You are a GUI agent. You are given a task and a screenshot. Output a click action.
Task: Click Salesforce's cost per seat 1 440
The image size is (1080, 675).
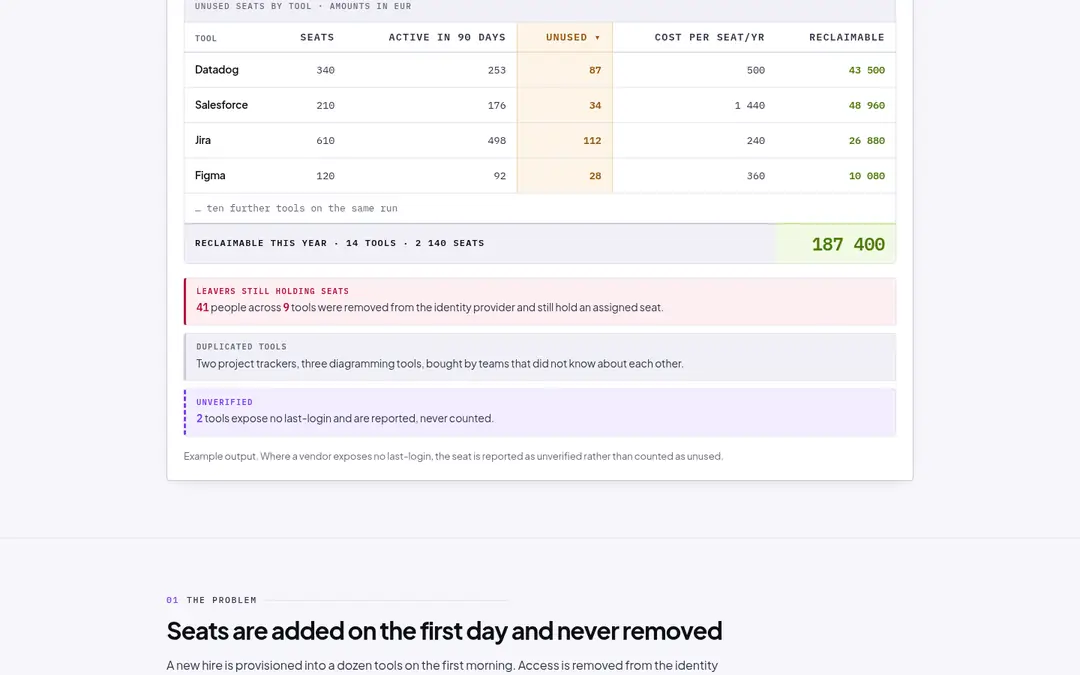pos(749,105)
